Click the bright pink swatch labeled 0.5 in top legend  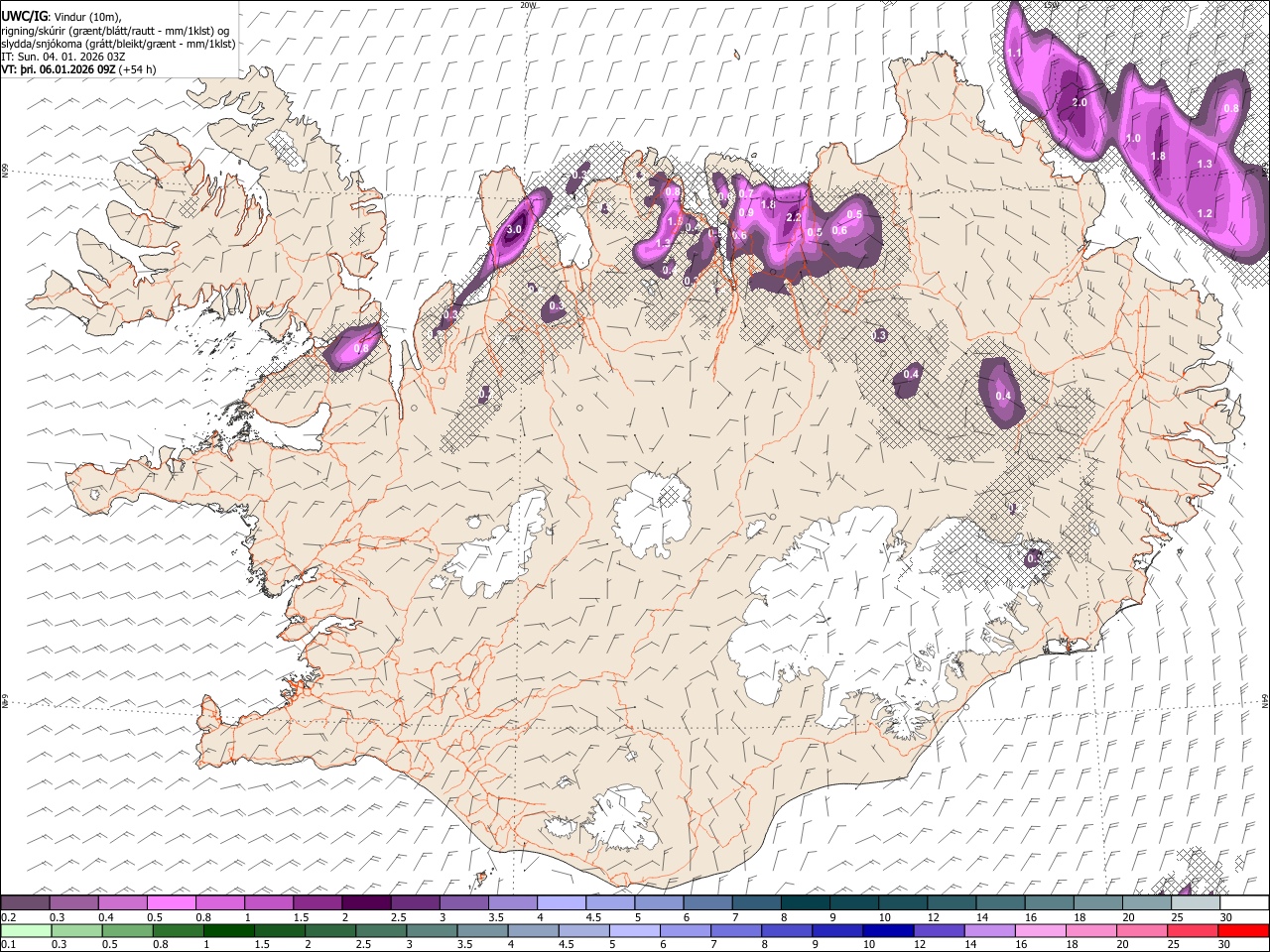click(172, 902)
